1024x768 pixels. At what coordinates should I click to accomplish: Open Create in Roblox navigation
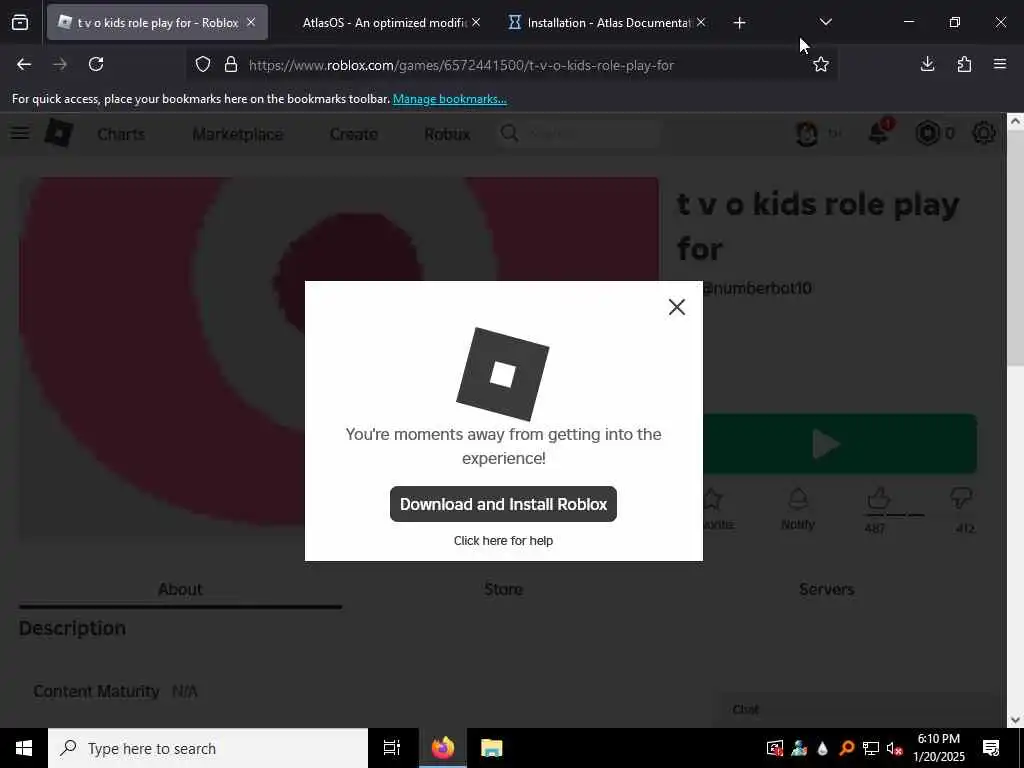[353, 134]
